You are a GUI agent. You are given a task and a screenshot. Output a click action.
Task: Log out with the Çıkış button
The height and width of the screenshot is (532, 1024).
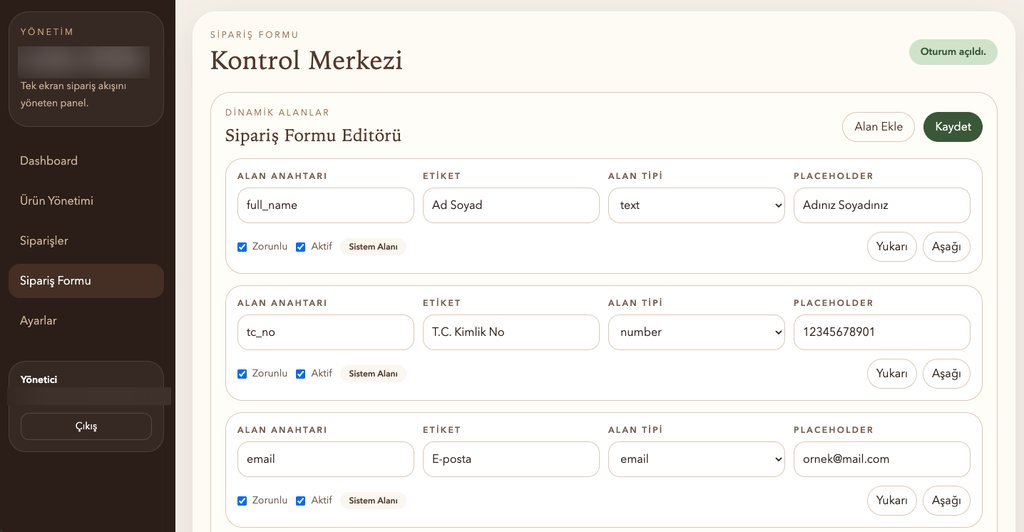[86, 426]
